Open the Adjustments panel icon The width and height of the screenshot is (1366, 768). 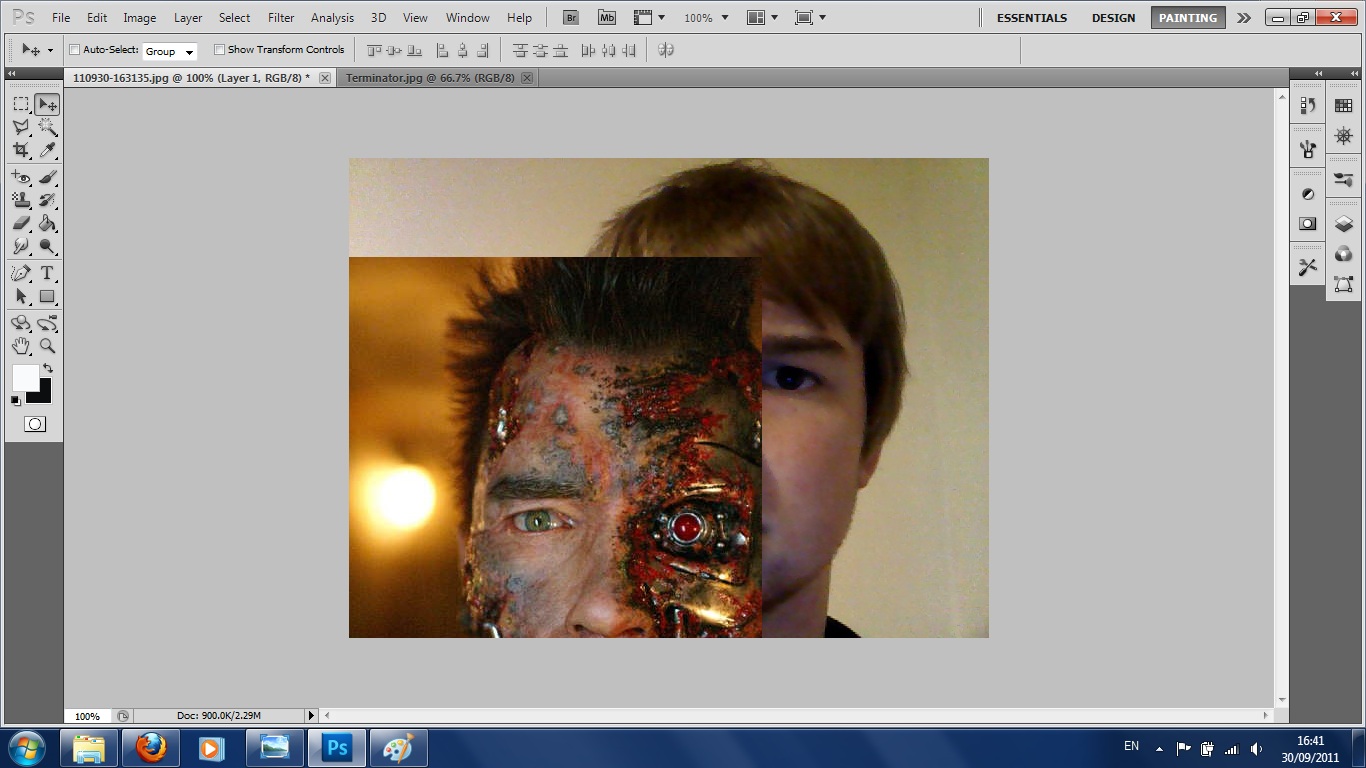(x=1307, y=194)
